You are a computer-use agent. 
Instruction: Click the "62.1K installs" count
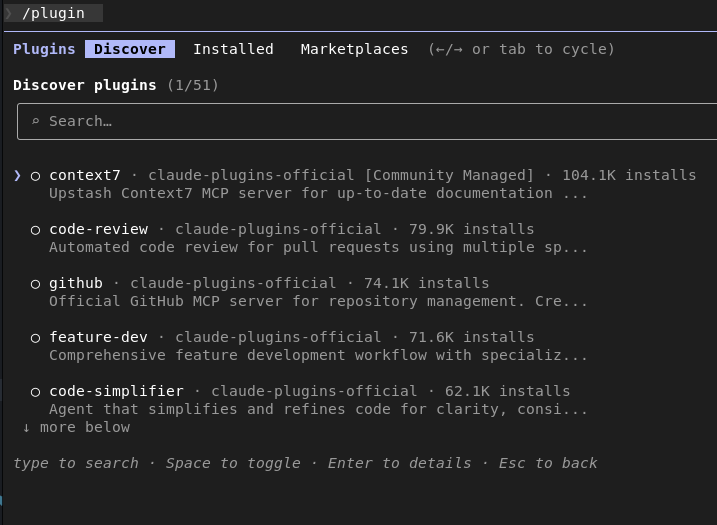507,391
